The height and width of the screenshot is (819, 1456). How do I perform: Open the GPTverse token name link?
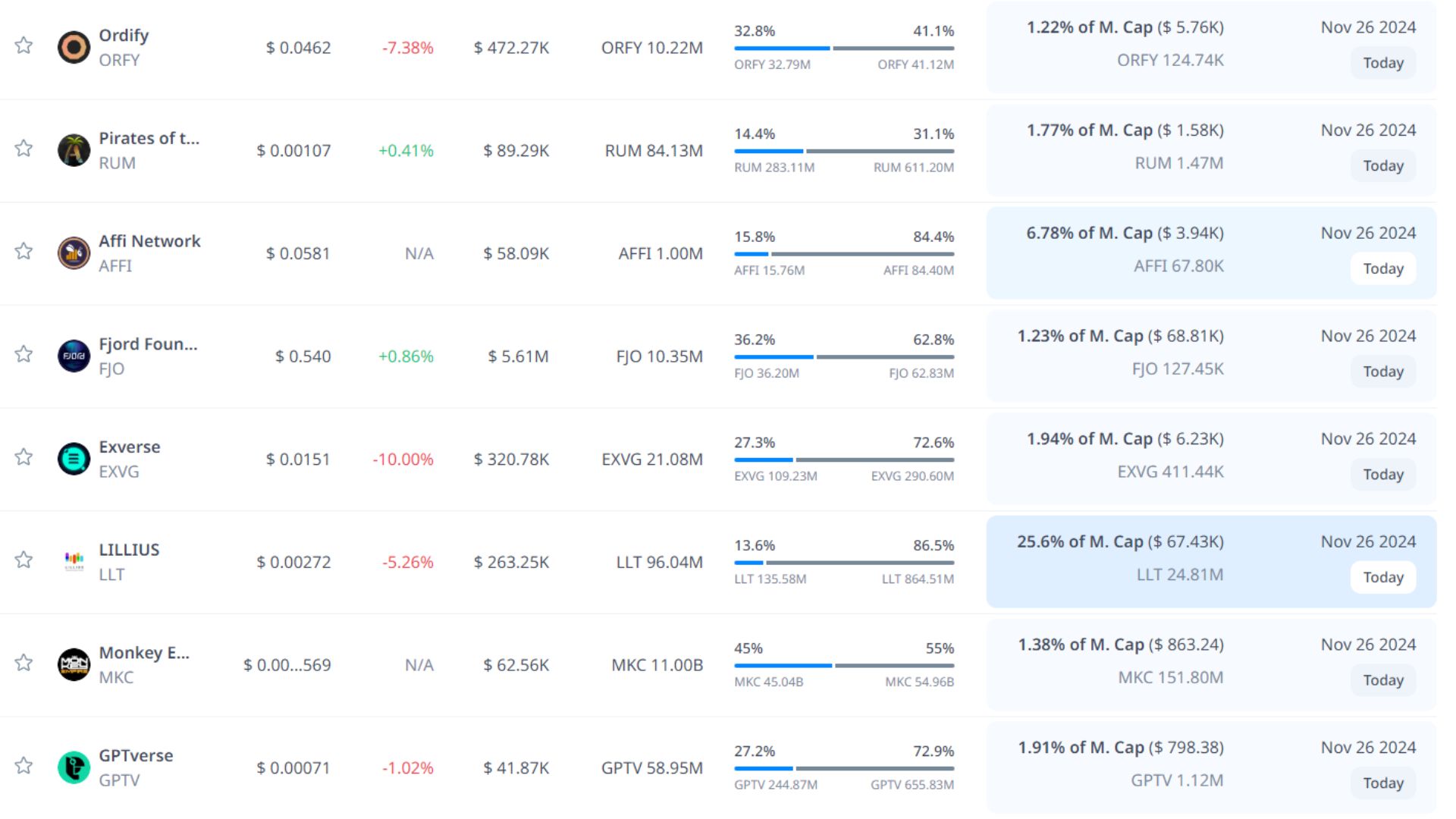136,755
